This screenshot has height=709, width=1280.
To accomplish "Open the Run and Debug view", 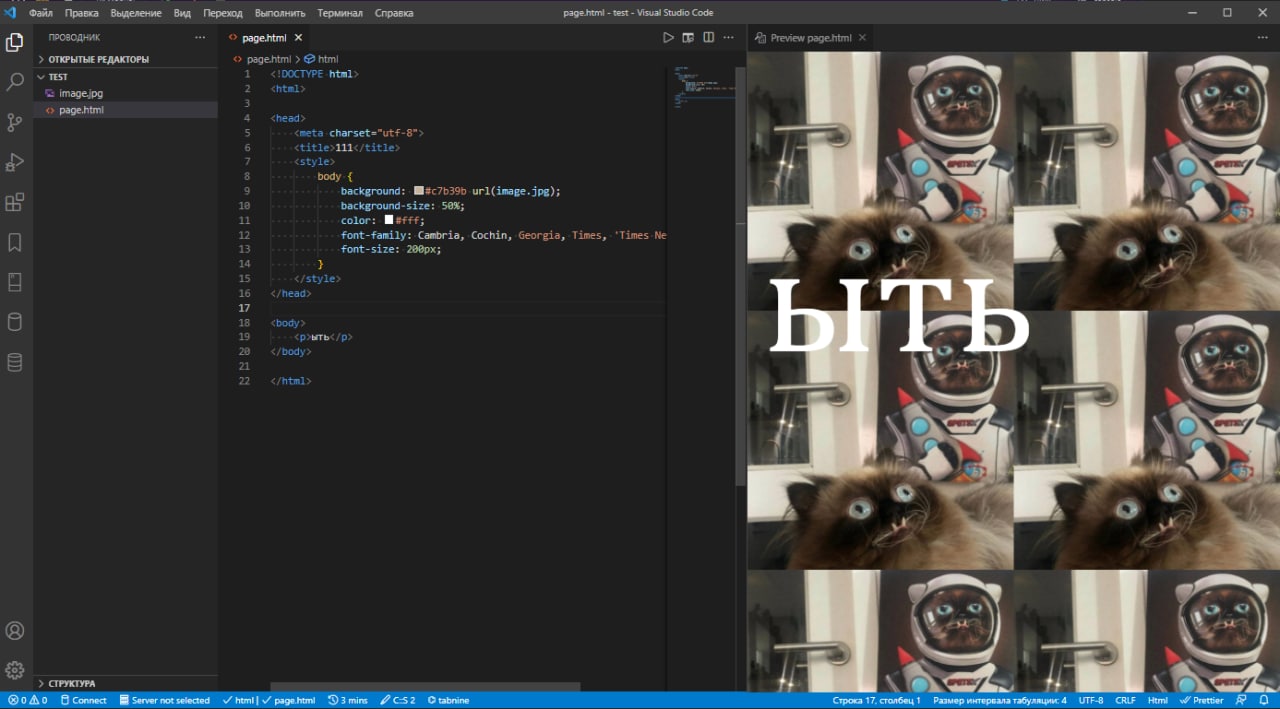I will coord(15,162).
